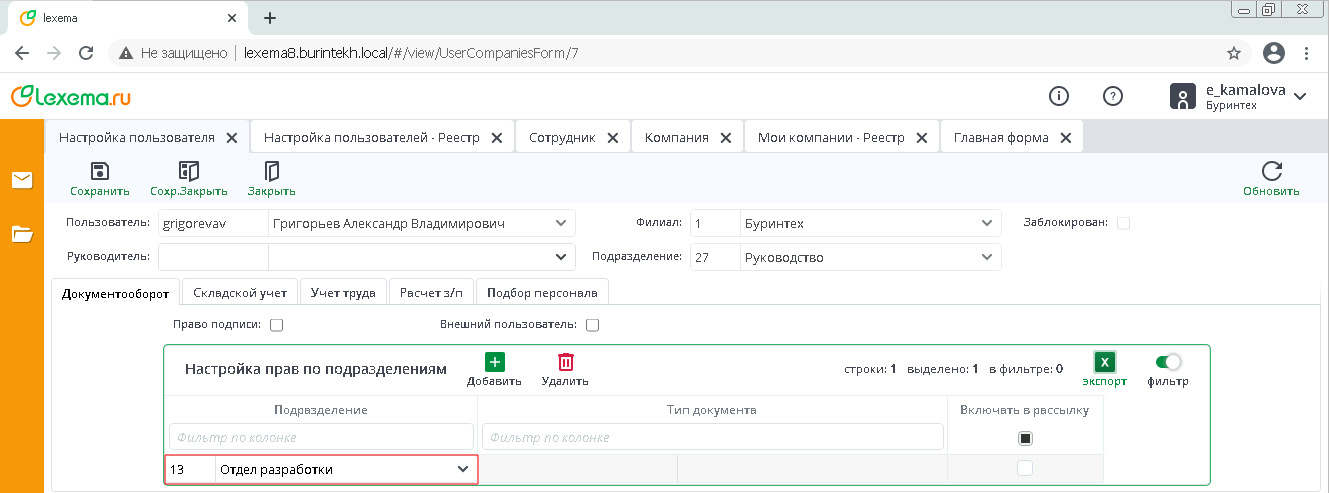
Task: Click the Закрыть close-form icon
Action: [x=271, y=171]
